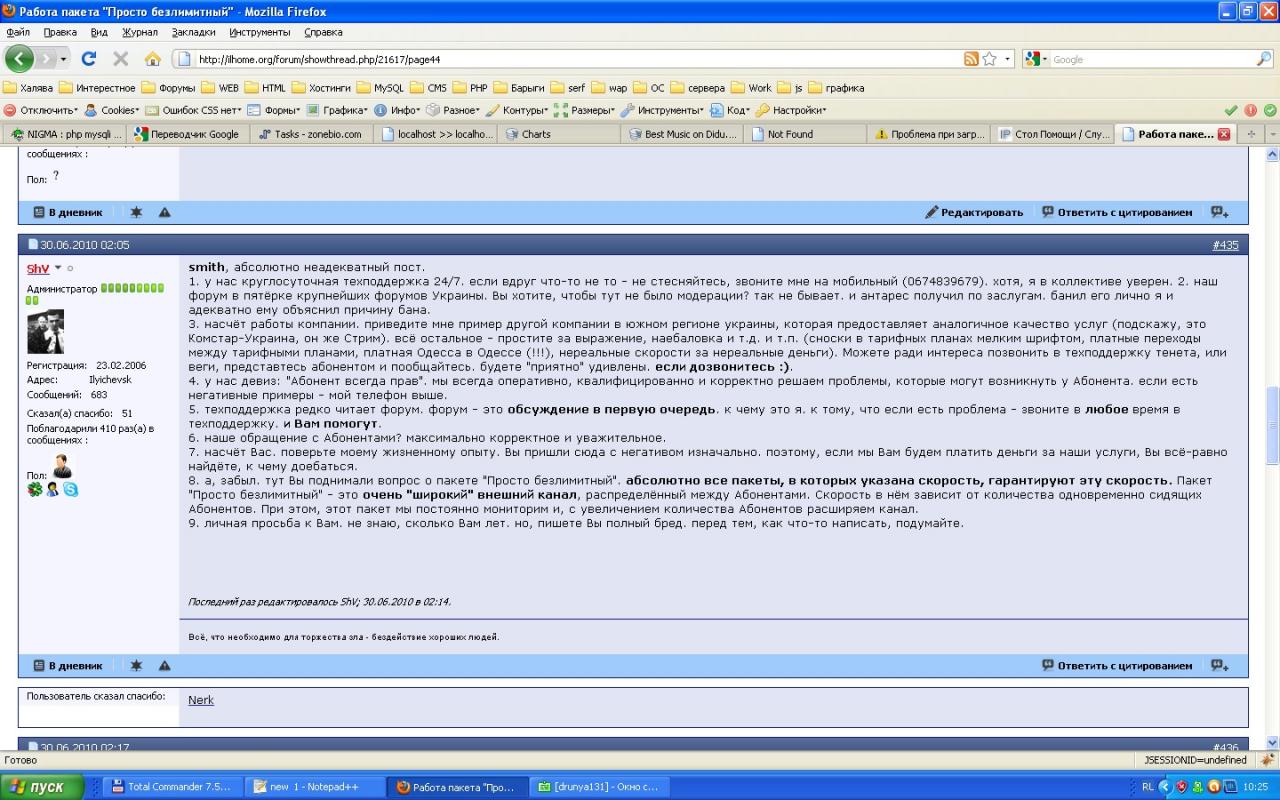Viewport: 1280px width, 800px height.
Task: Toggle the green checkmark validation indicator
Action: (x=1231, y=110)
